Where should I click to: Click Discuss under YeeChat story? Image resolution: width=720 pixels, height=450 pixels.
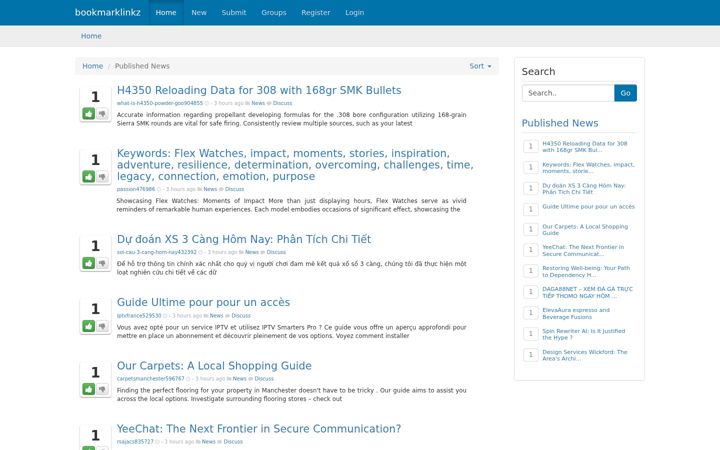(x=233, y=442)
